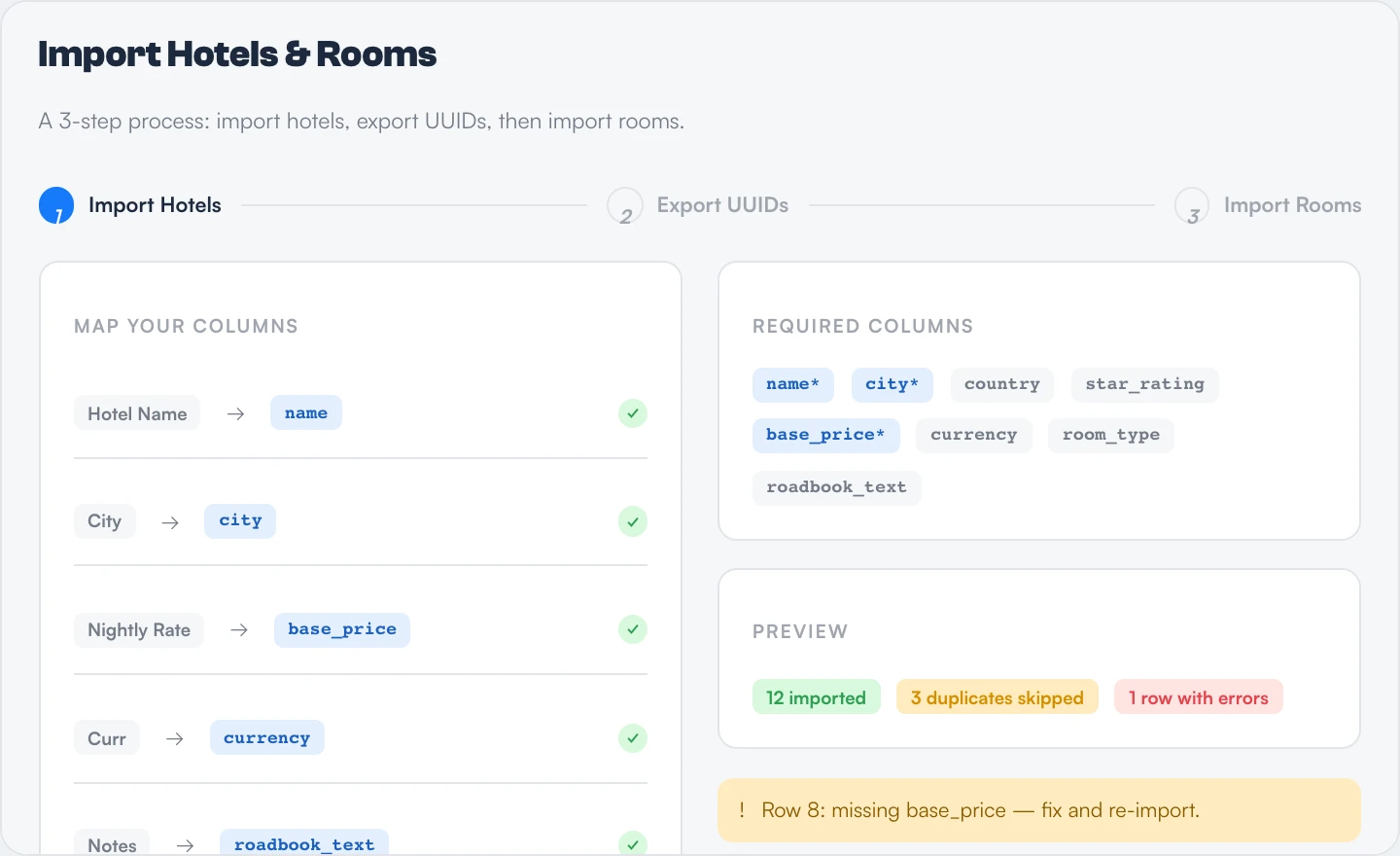Viewport: 1400px width, 856px height.
Task: Click the step 2 circle icon
Action: click(x=624, y=205)
